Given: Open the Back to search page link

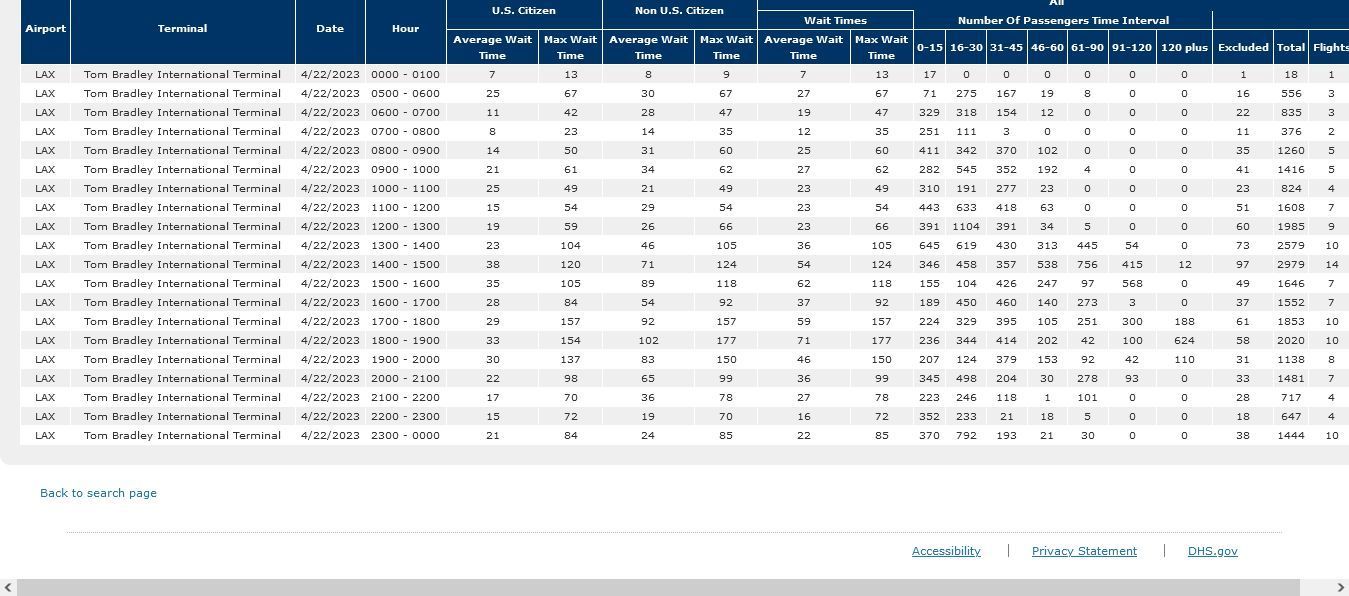Looking at the screenshot, I should (98, 493).
